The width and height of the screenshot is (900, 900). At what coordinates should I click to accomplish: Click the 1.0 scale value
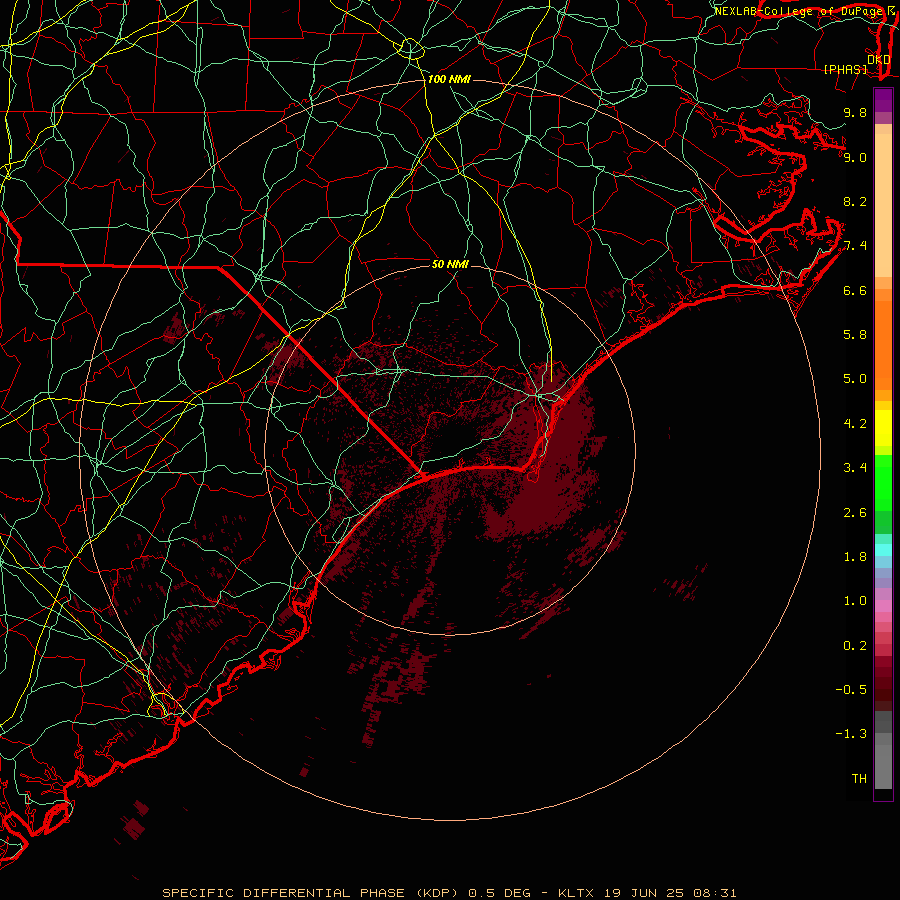click(x=855, y=601)
